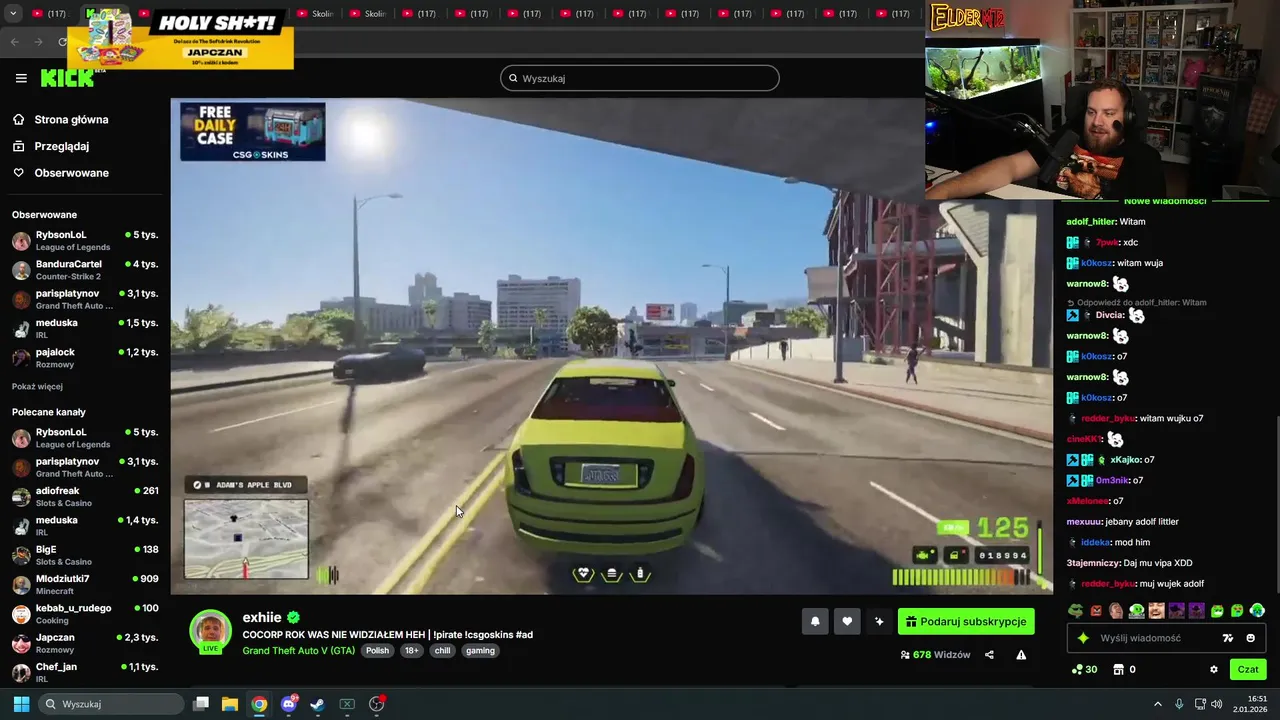Click the Kick logo
Image resolution: width=1280 pixels, height=720 pixels.
67,78
